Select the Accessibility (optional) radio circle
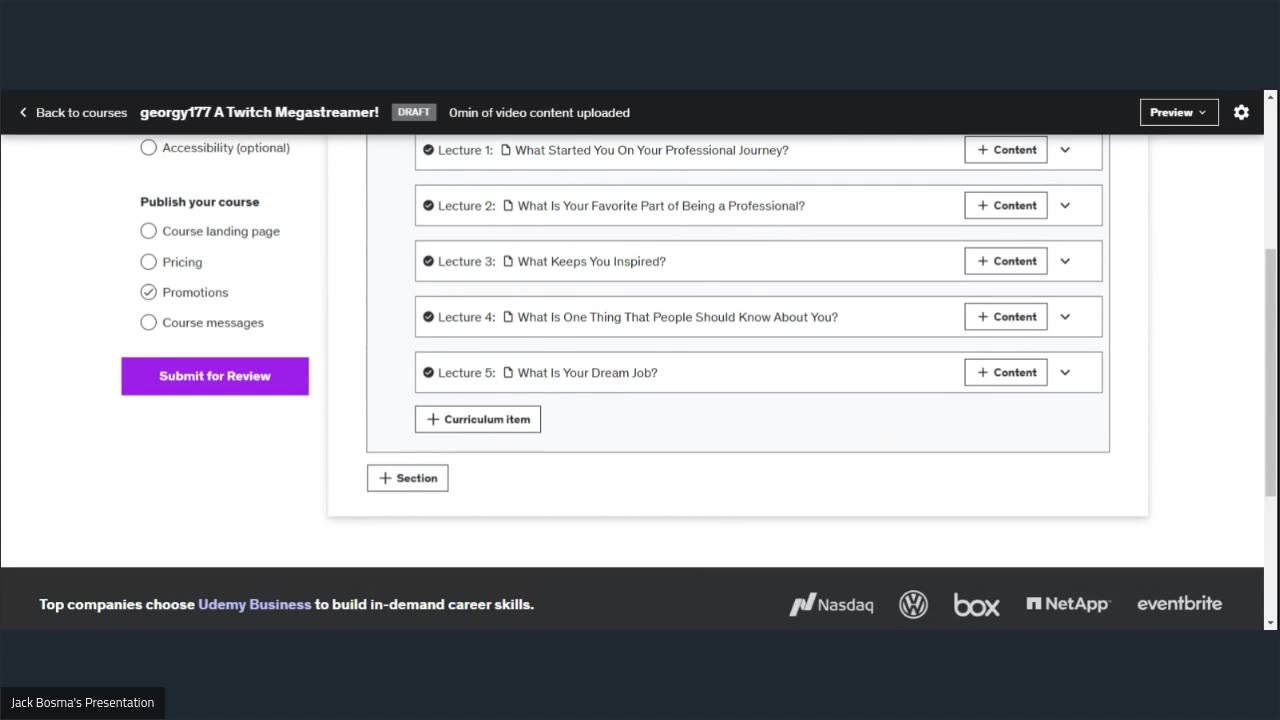The width and height of the screenshot is (1280, 720). pyautogui.click(x=149, y=148)
